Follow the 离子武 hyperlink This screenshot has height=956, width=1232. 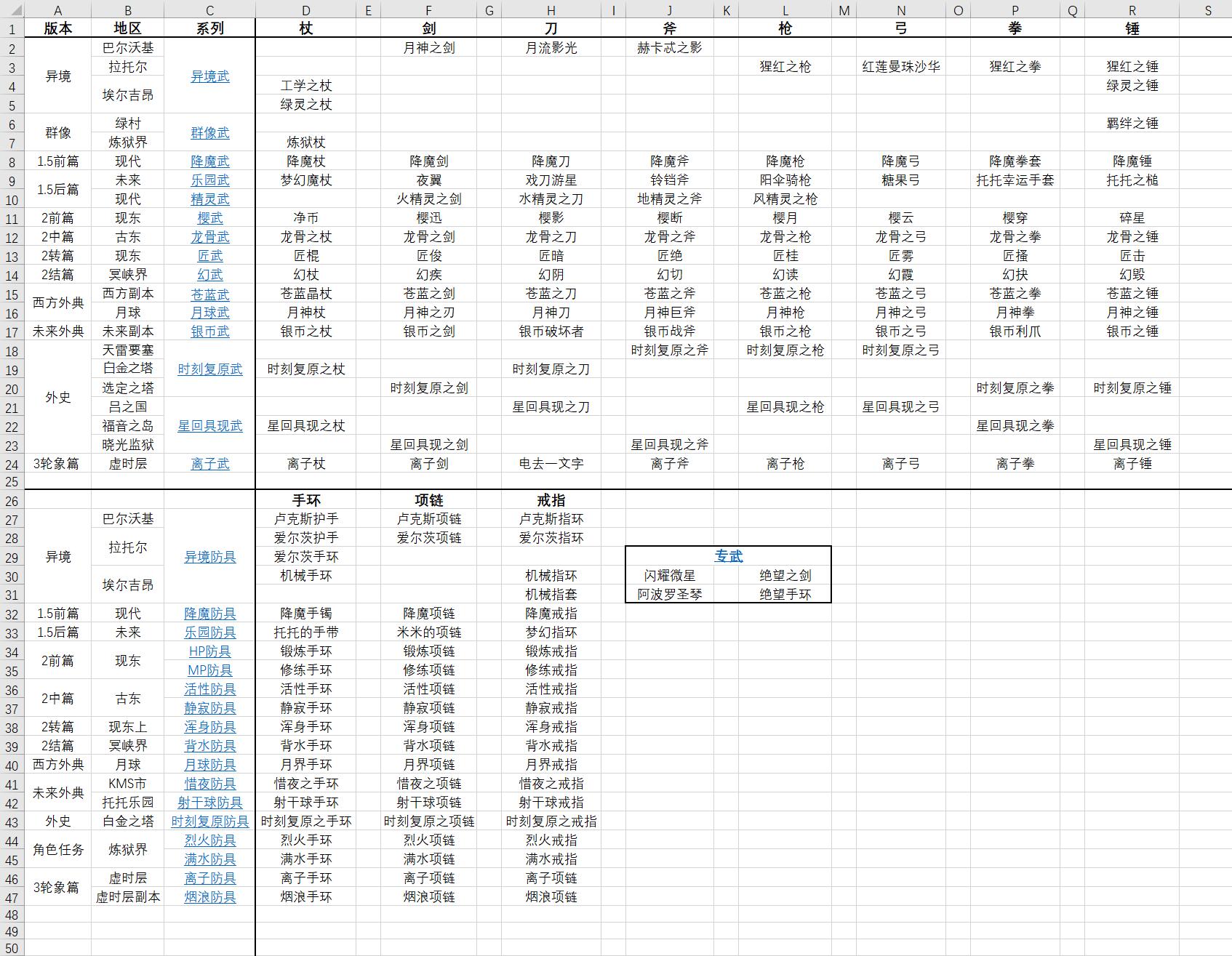click(209, 464)
